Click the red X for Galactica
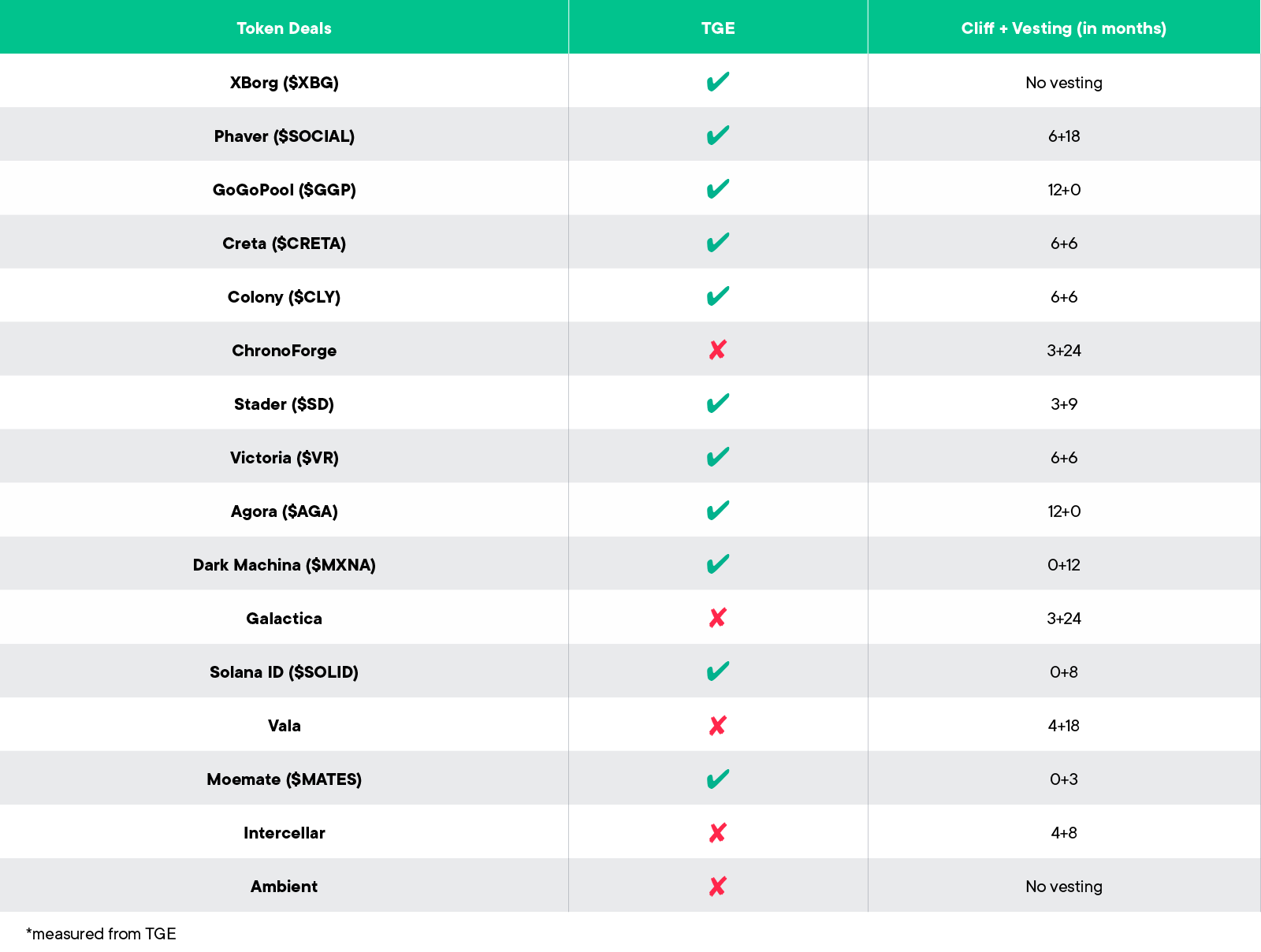 pyautogui.click(x=717, y=618)
